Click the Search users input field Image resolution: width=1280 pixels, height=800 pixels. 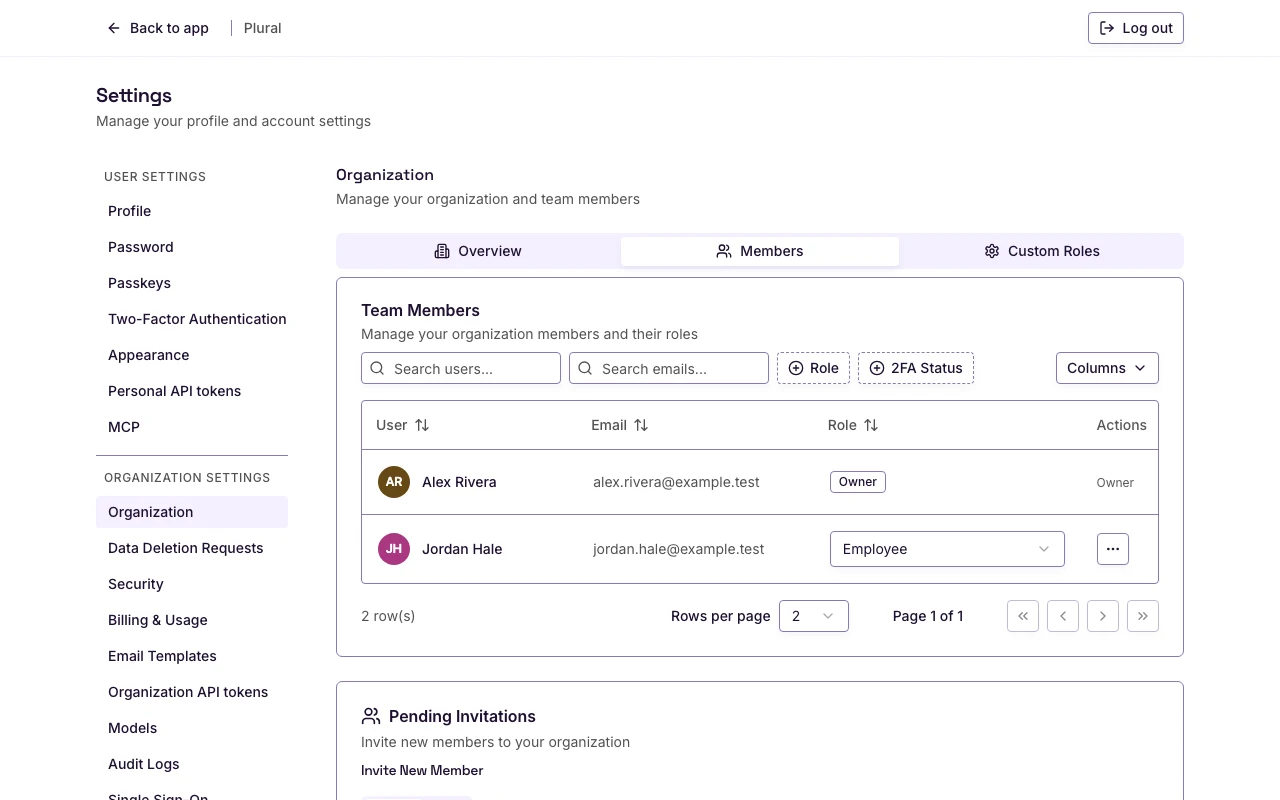(x=461, y=368)
